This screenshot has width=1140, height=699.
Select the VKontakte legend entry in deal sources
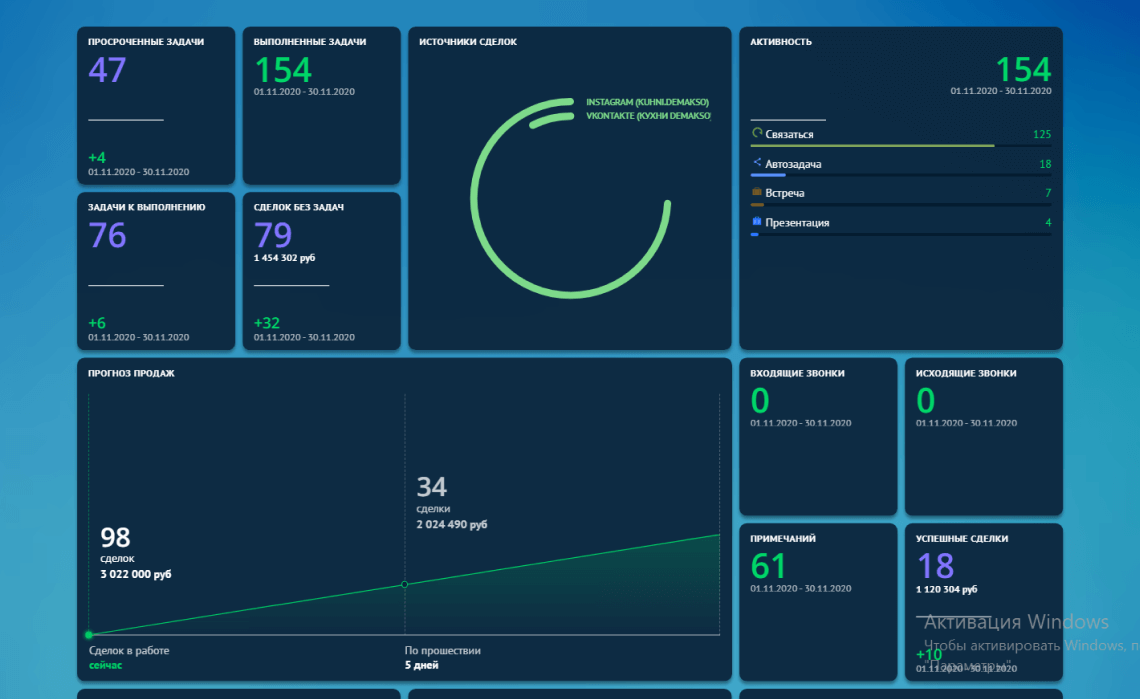click(x=648, y=116)
